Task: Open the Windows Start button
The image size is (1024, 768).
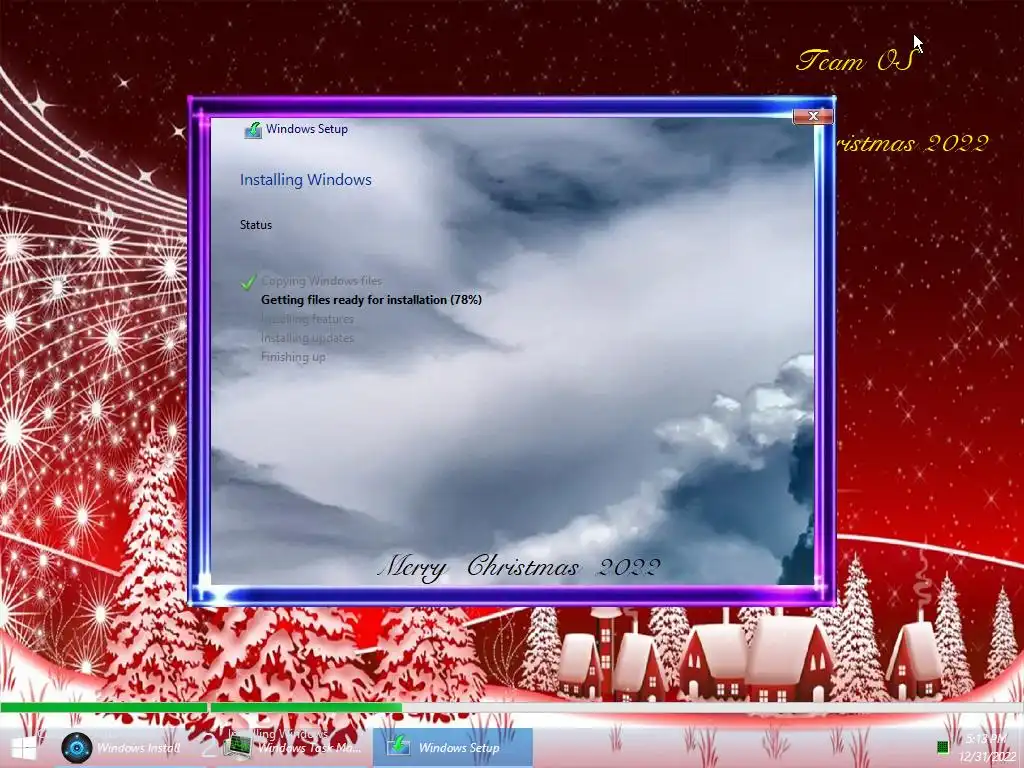Action: pyautogui.click(x=23, y=748)
